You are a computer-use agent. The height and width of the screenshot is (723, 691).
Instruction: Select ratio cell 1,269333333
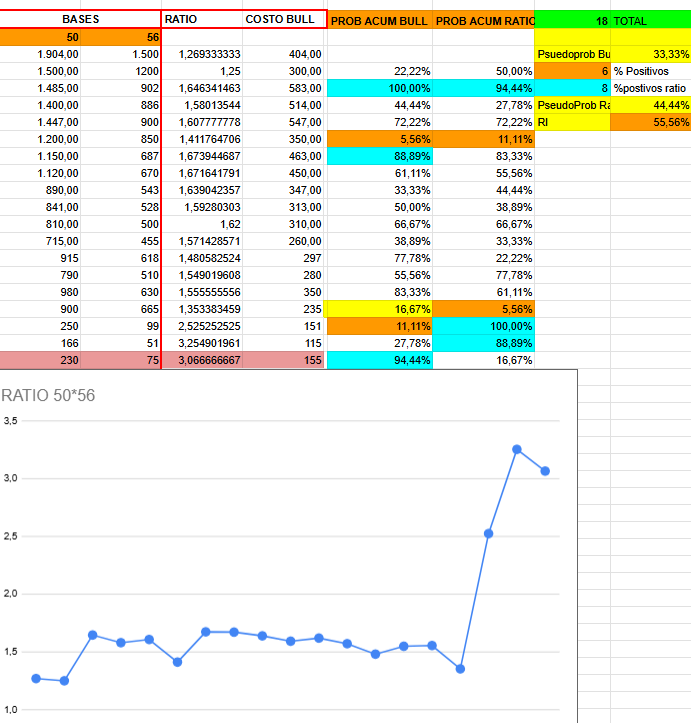pyautogui.click(x=202, y=54)
